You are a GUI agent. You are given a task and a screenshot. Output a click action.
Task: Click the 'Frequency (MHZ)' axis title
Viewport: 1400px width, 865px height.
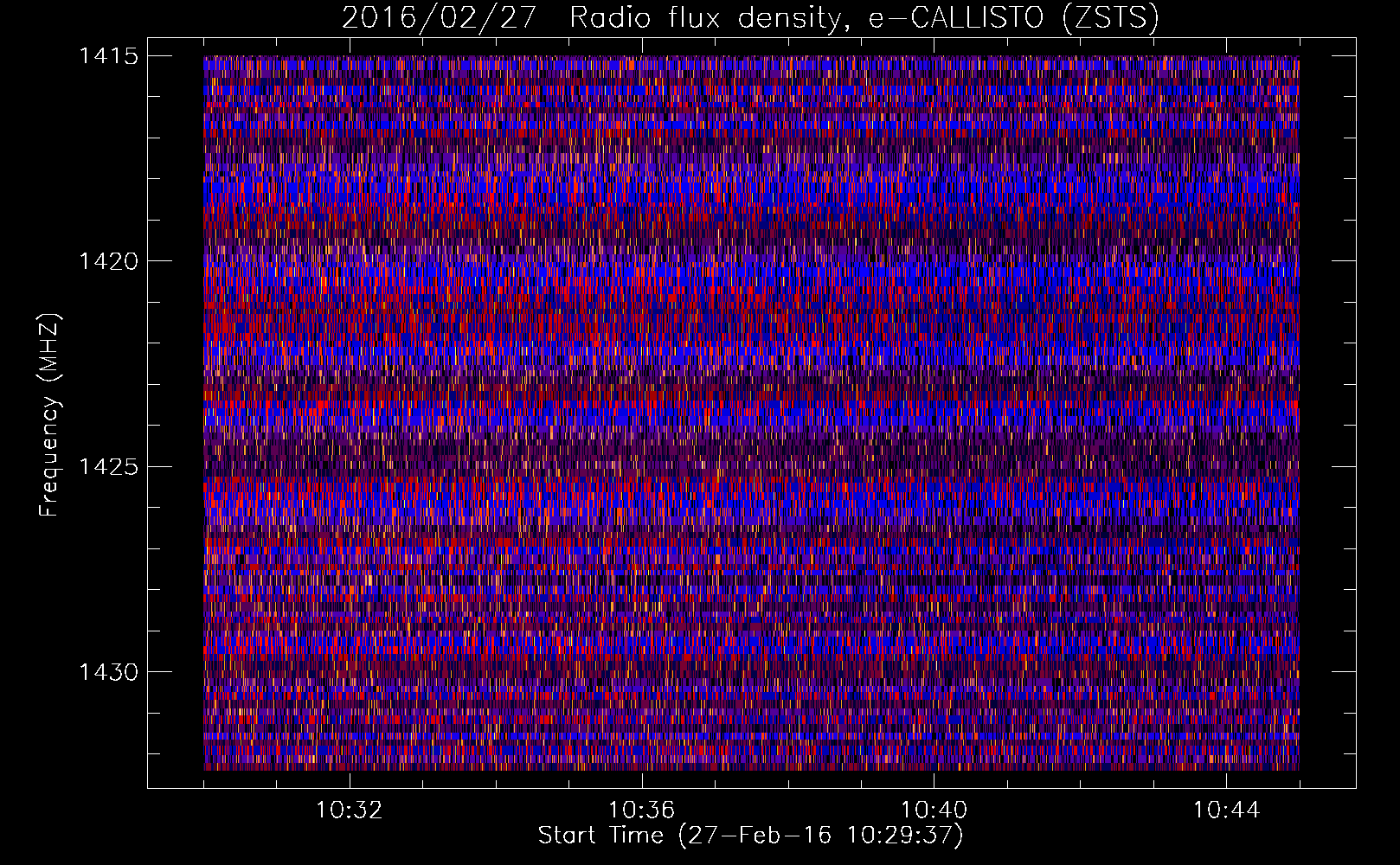click(x=50, y=415)
